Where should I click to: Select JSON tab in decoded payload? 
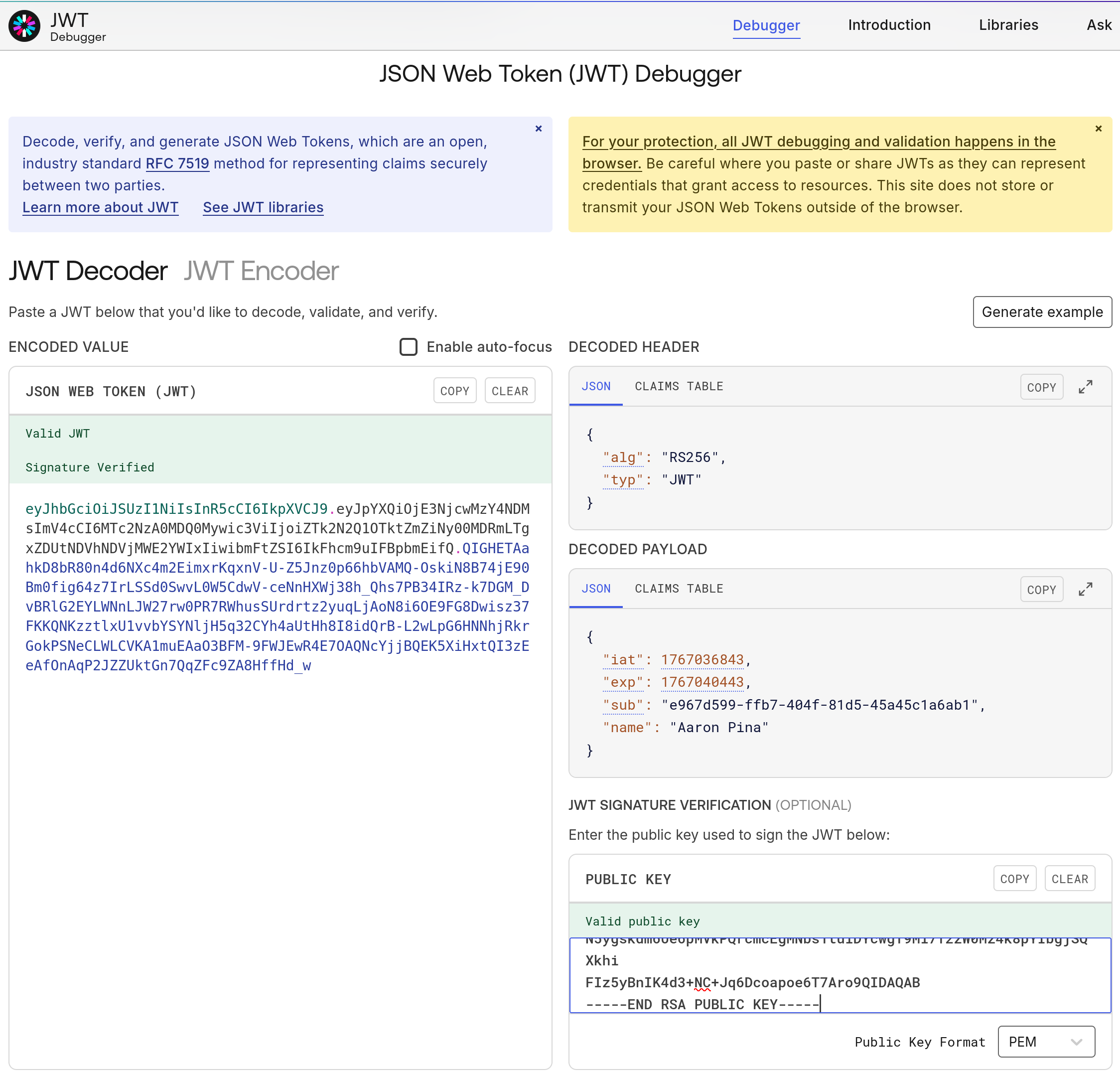point(595,589)
